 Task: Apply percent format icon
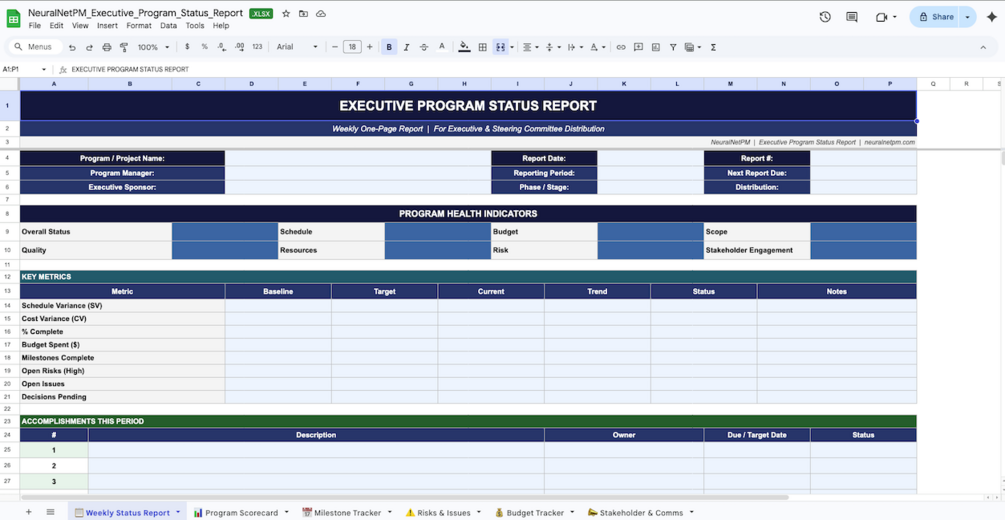(204, 47)
